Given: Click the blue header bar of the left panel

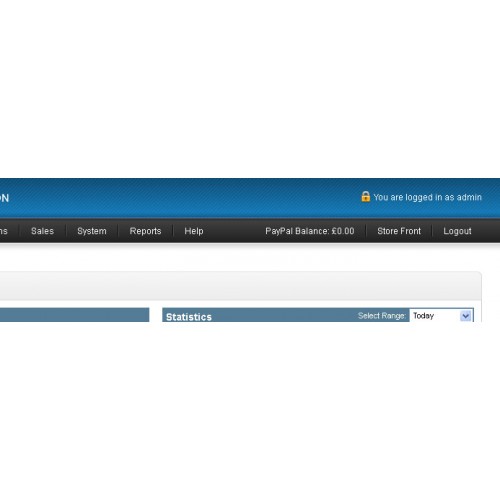Looking at the screenshot, I should point(74,315).
